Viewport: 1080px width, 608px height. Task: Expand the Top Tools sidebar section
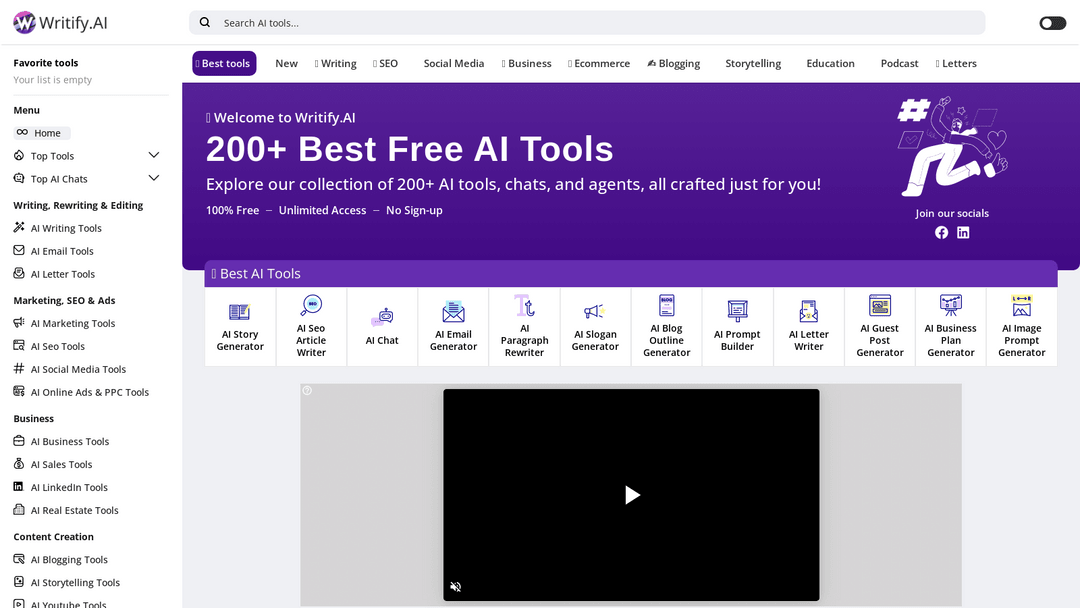click(154, 156)
